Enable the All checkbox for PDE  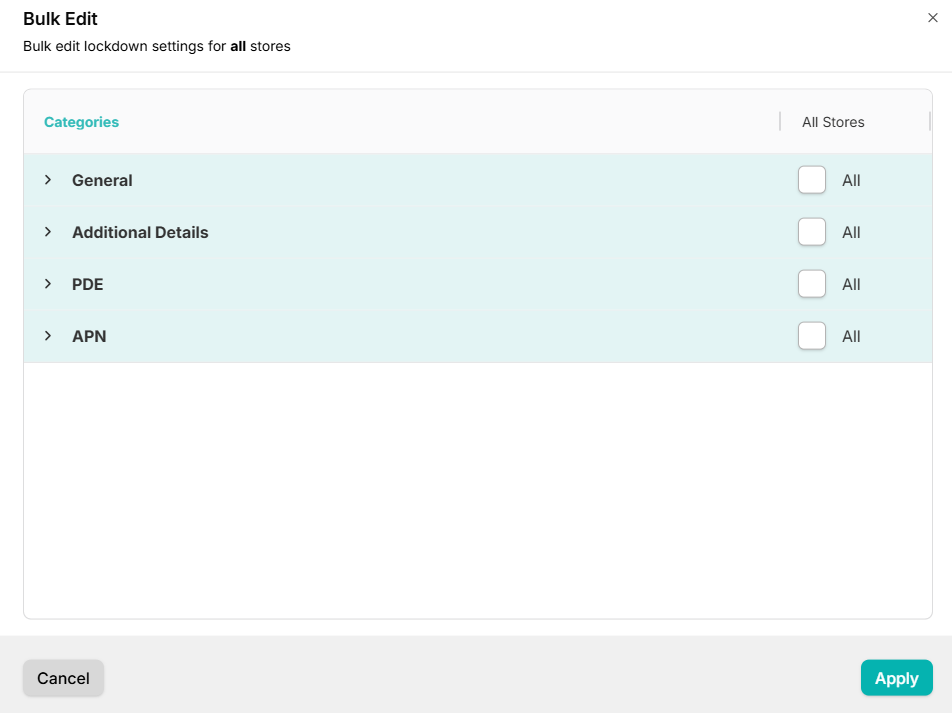811,284
